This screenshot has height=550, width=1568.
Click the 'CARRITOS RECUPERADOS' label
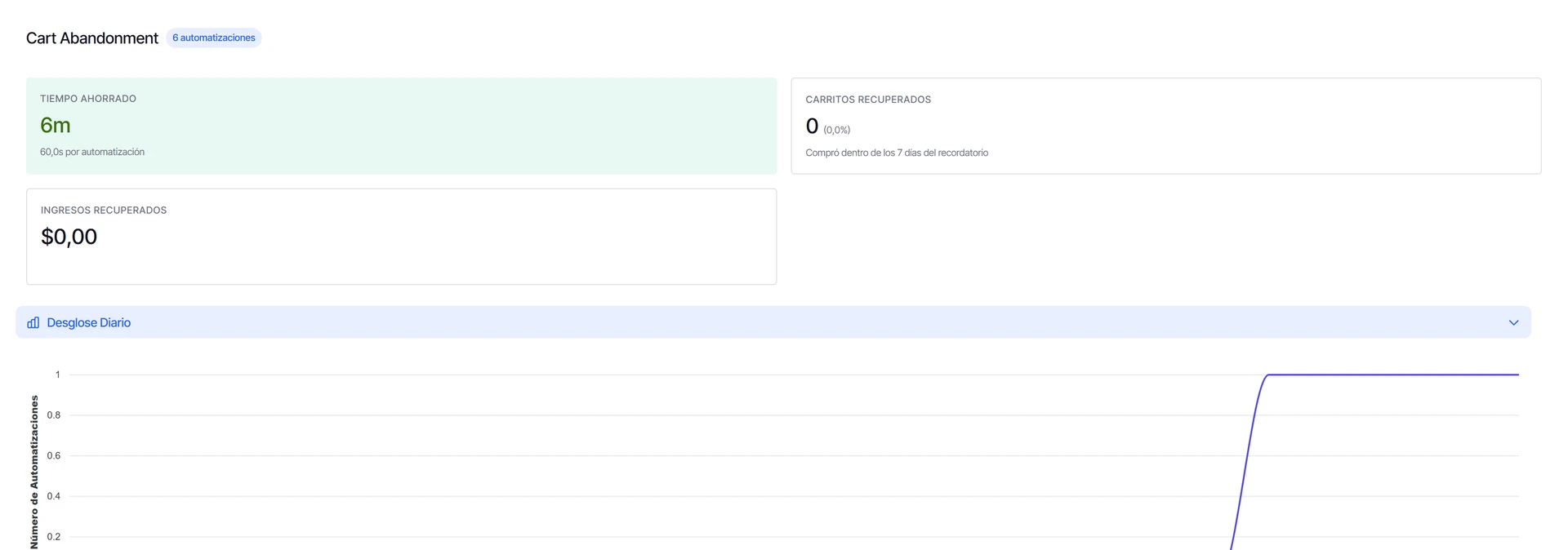tap(868, 100)
